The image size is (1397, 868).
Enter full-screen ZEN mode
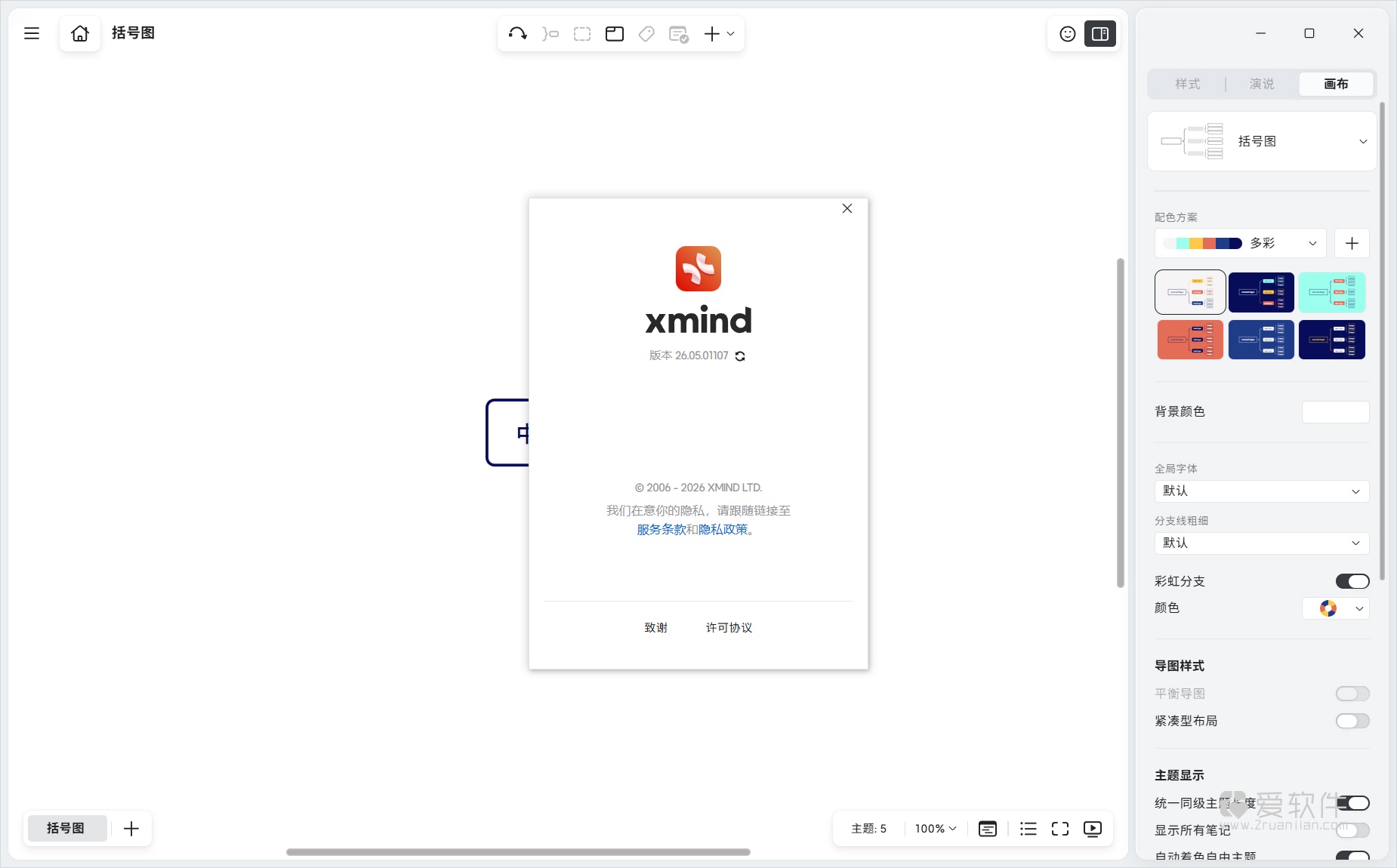(1060, 829)
